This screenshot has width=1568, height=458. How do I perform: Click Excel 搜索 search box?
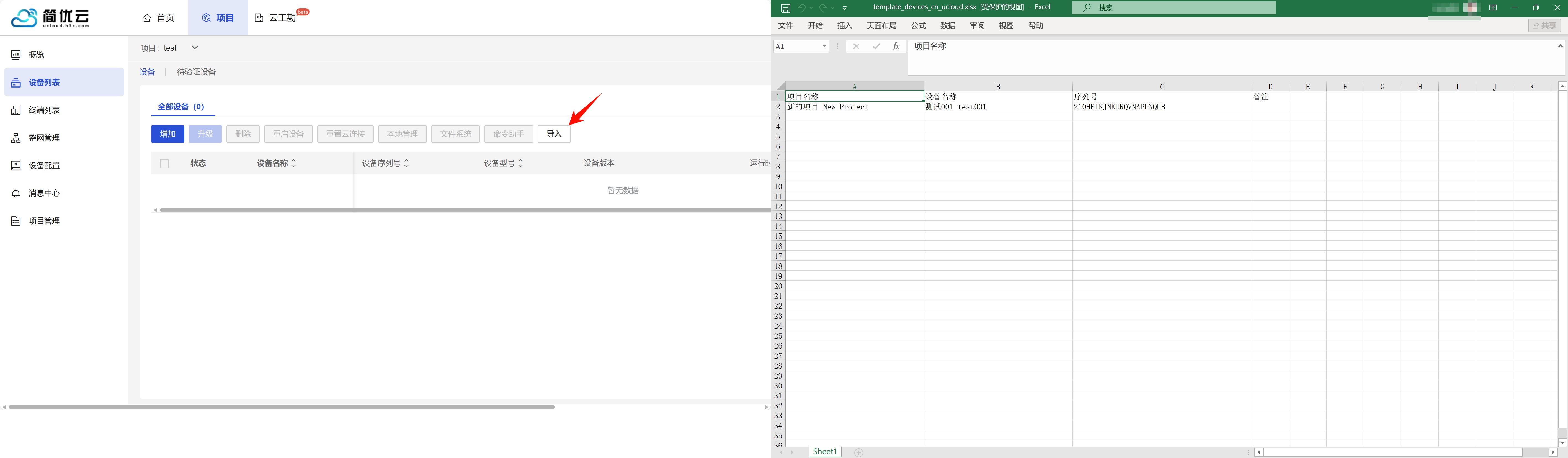[x=1174, y=8]
